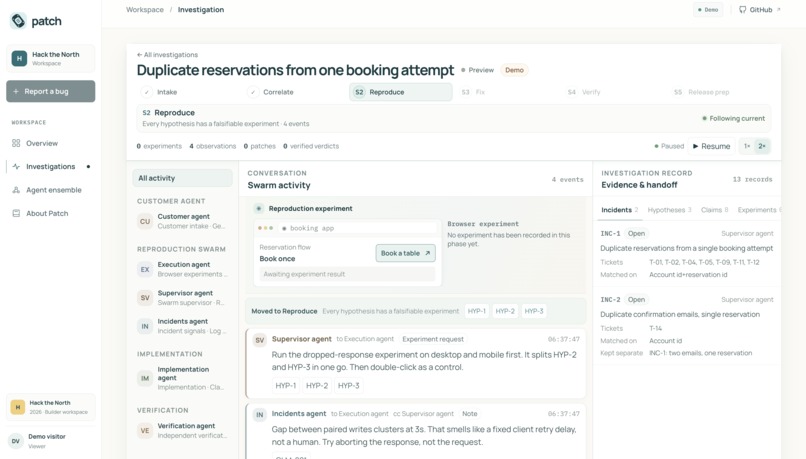Click the Resume playback button
The width and height of the screenshot is (806, 459).
711,146
